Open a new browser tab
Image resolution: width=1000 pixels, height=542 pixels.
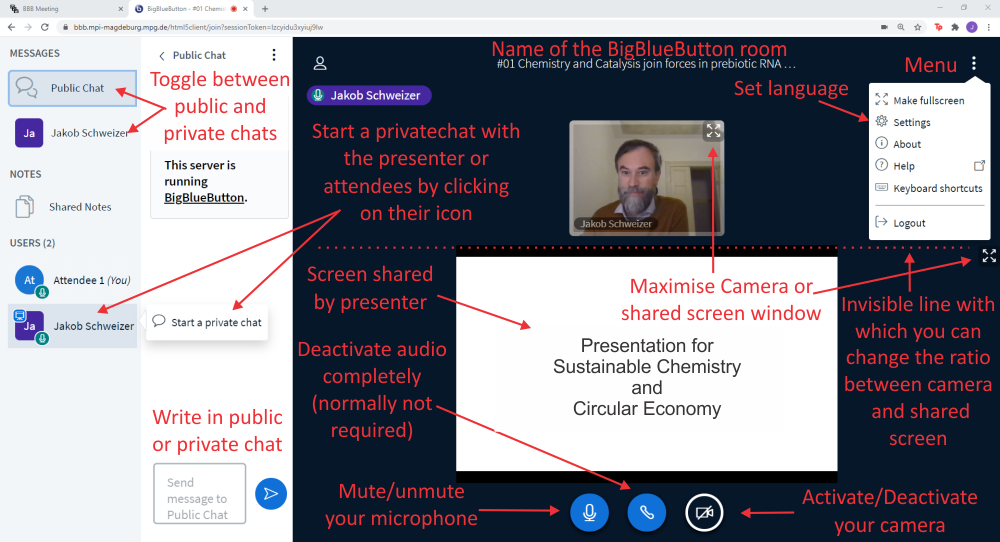click(265, 9)
